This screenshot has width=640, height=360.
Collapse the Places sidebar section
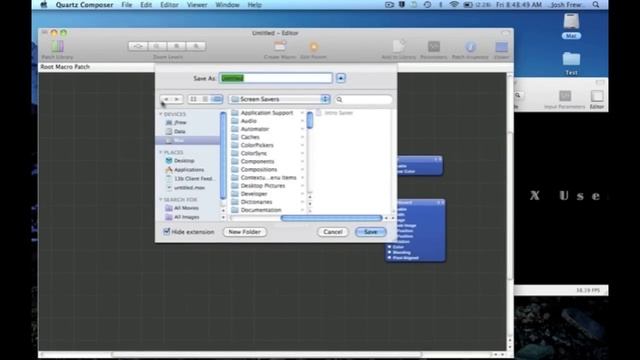161,152
